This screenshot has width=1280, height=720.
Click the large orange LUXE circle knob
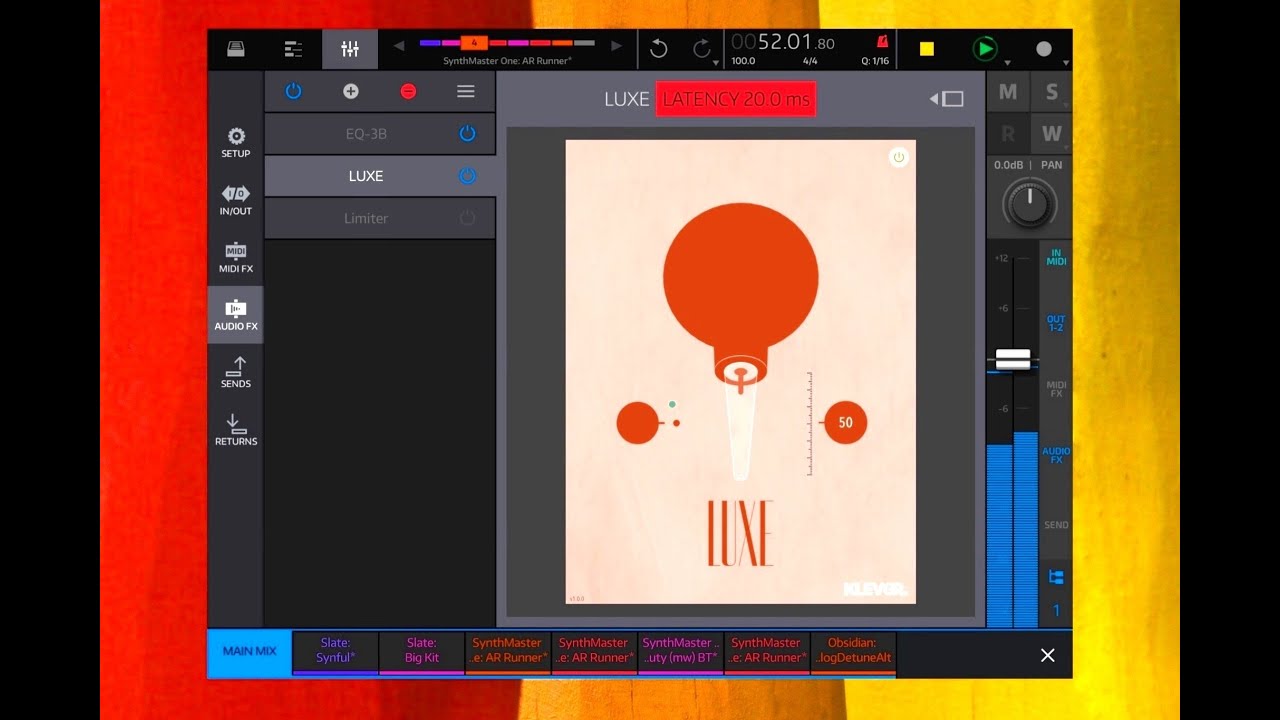pyautogui.click(x=741, y=277)
